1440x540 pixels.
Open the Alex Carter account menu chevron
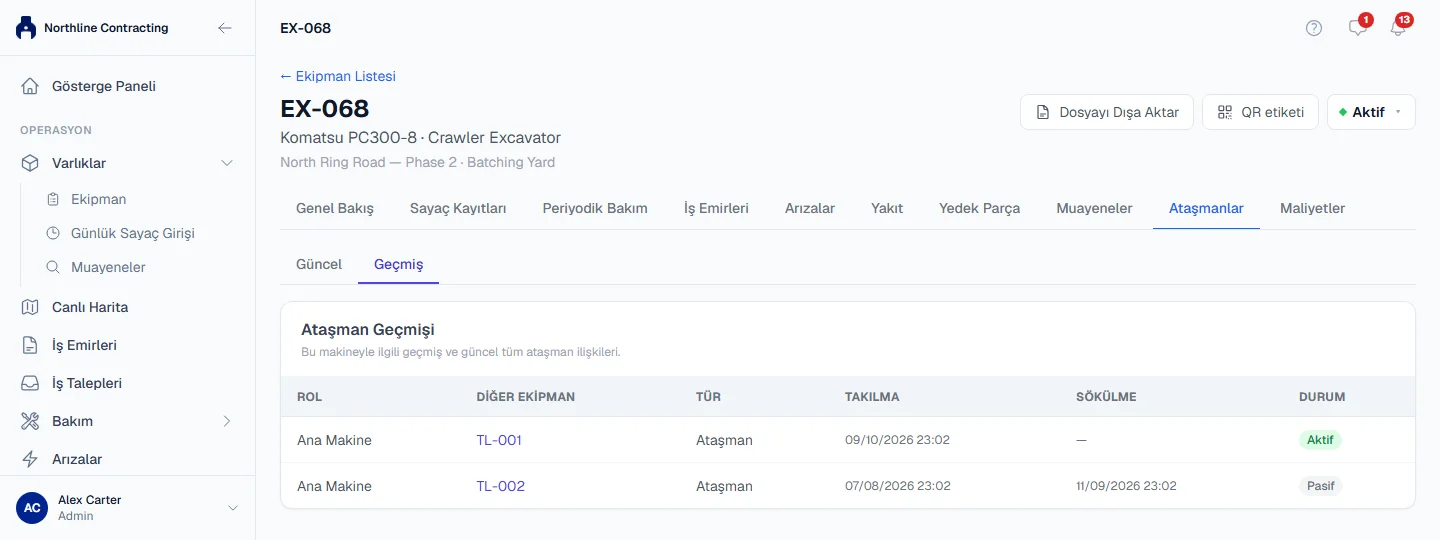233,508
